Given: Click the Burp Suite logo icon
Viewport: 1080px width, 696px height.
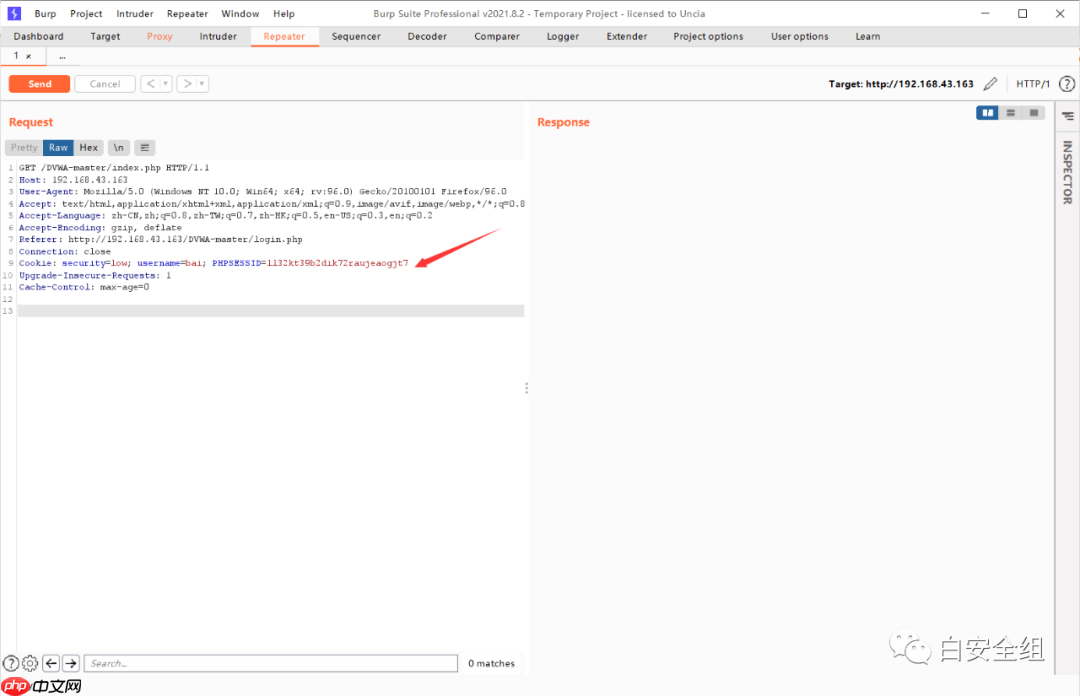Looking at the screenshot, I should tap(14, 13).
